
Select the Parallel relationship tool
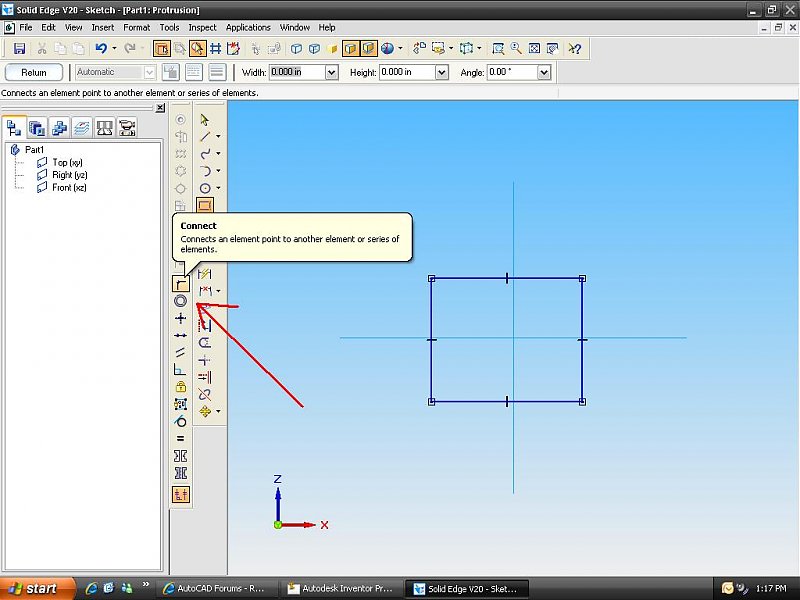[x=181, y=353]
